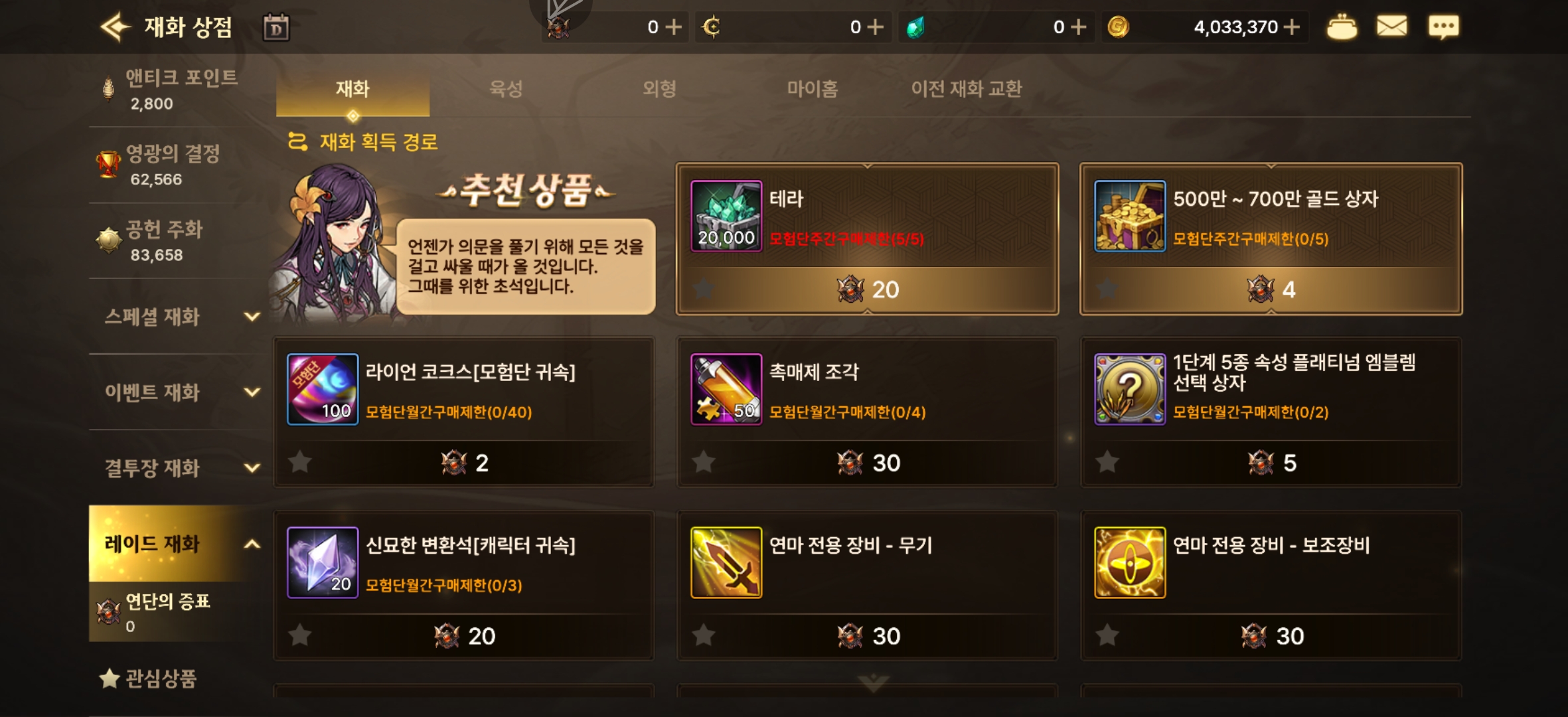
Task: Select the 테라 item thumbnail
Action: click(726, 216)
